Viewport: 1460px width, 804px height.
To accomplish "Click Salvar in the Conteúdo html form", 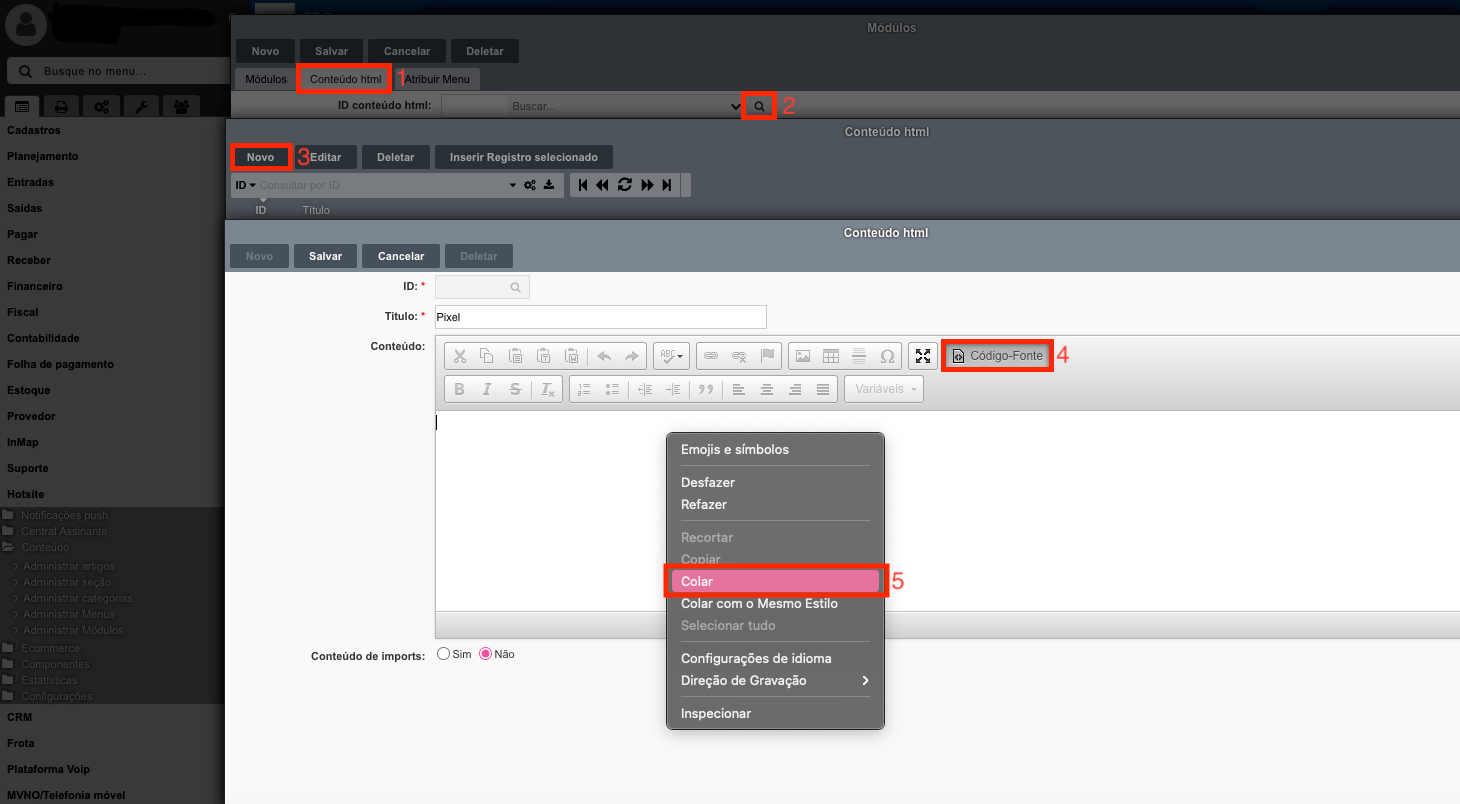I will (325, 256).
